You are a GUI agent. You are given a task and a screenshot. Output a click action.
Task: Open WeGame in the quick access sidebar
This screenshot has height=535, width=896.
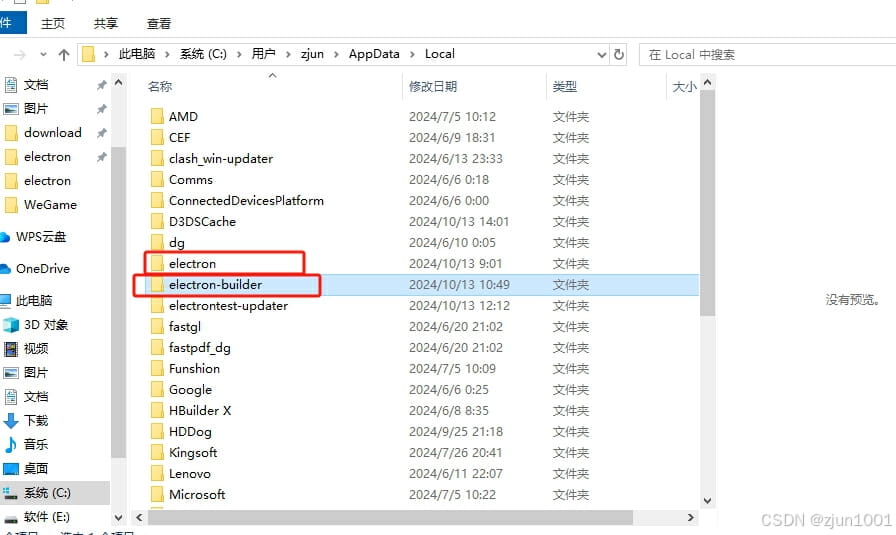(50, 205)
